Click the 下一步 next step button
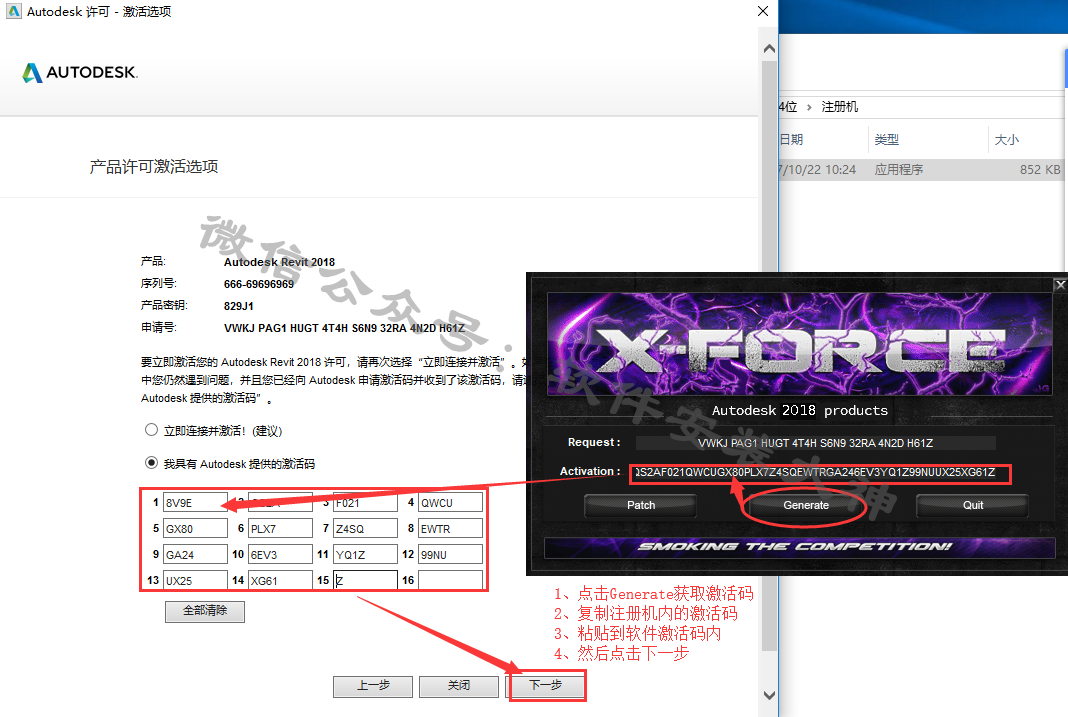Viewport: 1068px width, 717px height. [546, 686]
